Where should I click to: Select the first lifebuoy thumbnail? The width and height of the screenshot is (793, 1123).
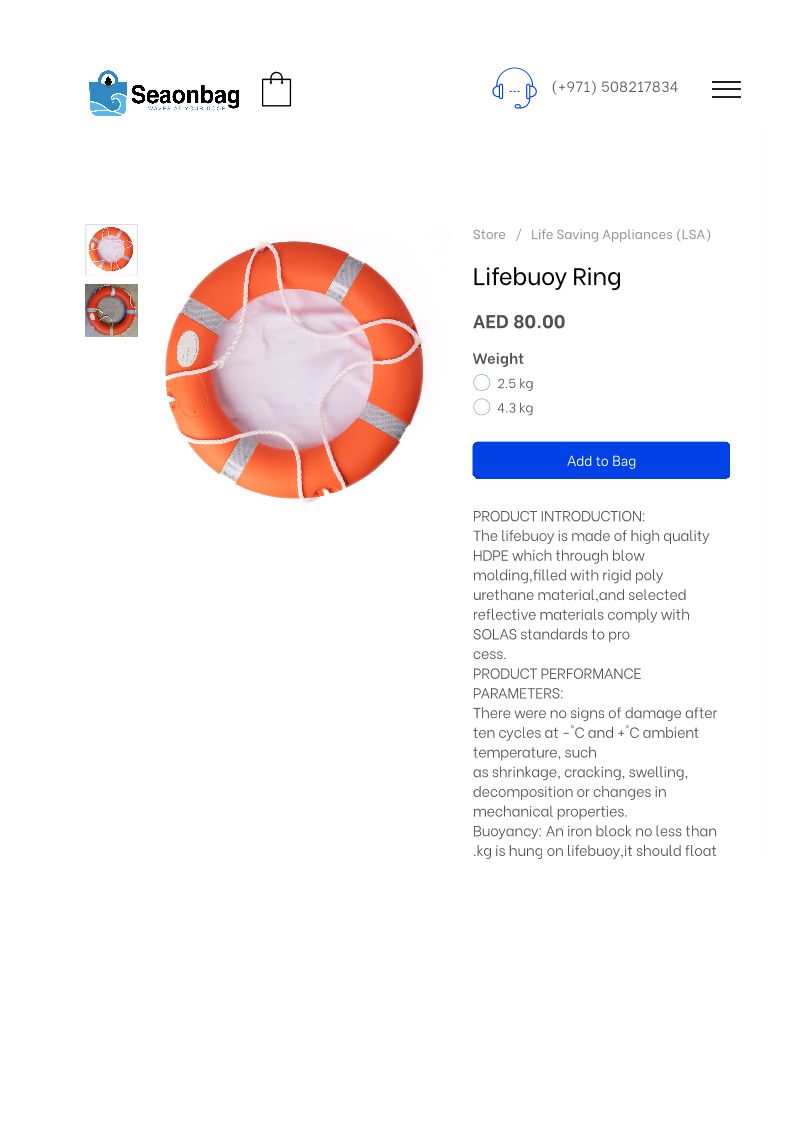tap(111, 250)
